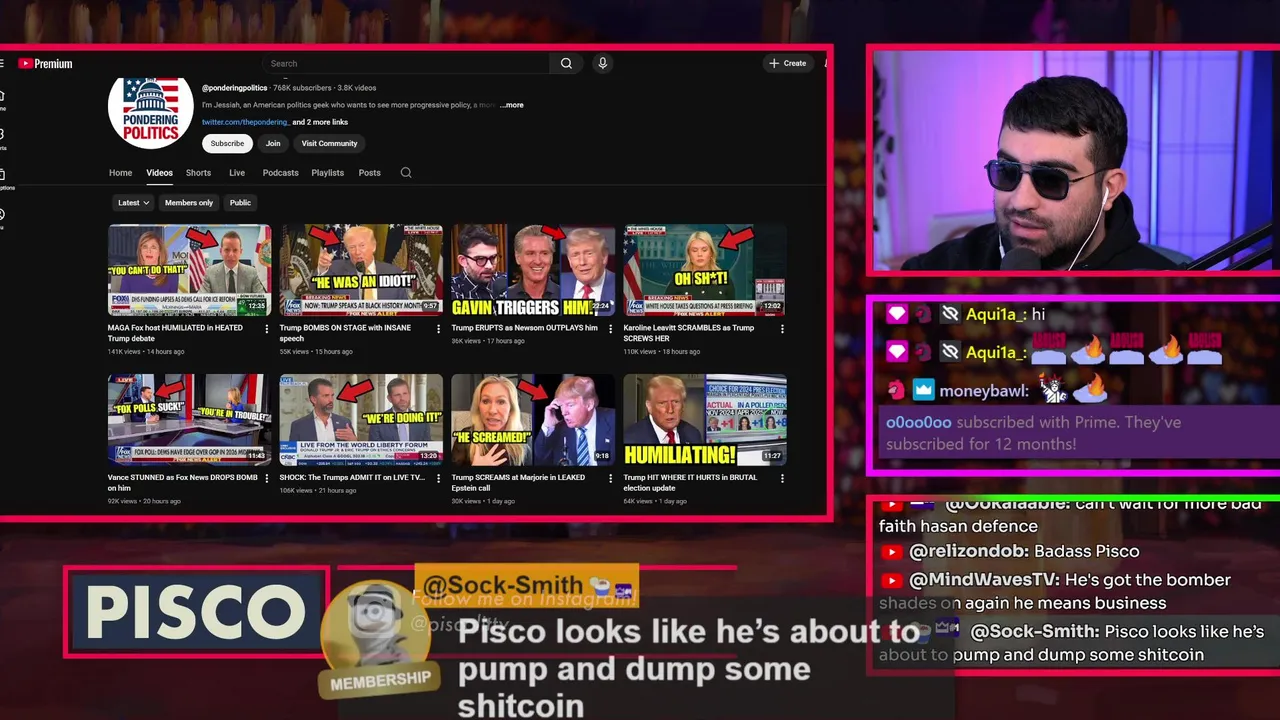Click @relizondob in YouTube chat

[x=968, y=551]
